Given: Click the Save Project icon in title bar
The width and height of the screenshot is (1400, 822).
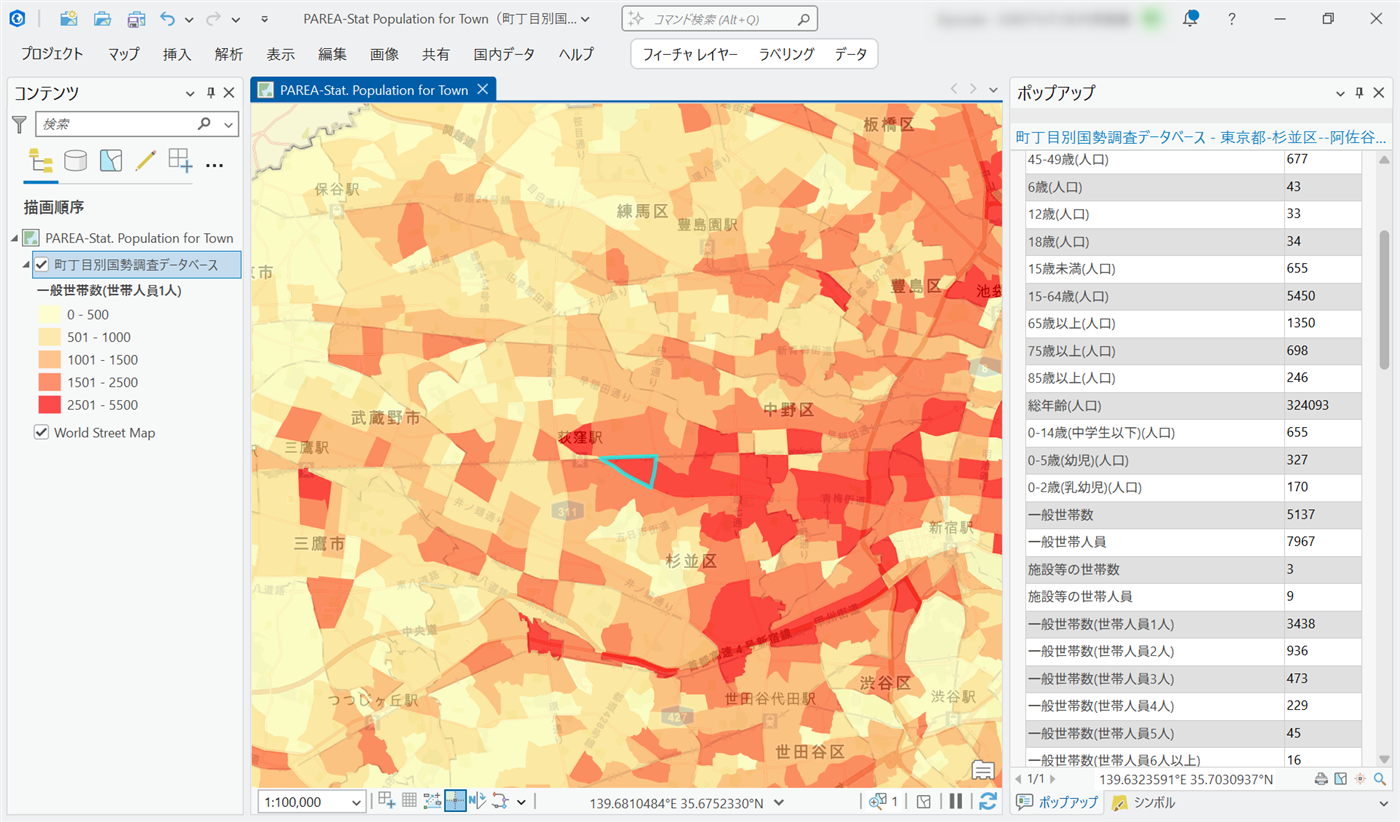Looking at the screenshot, I should pyautogui.click(x=135, y=19).
